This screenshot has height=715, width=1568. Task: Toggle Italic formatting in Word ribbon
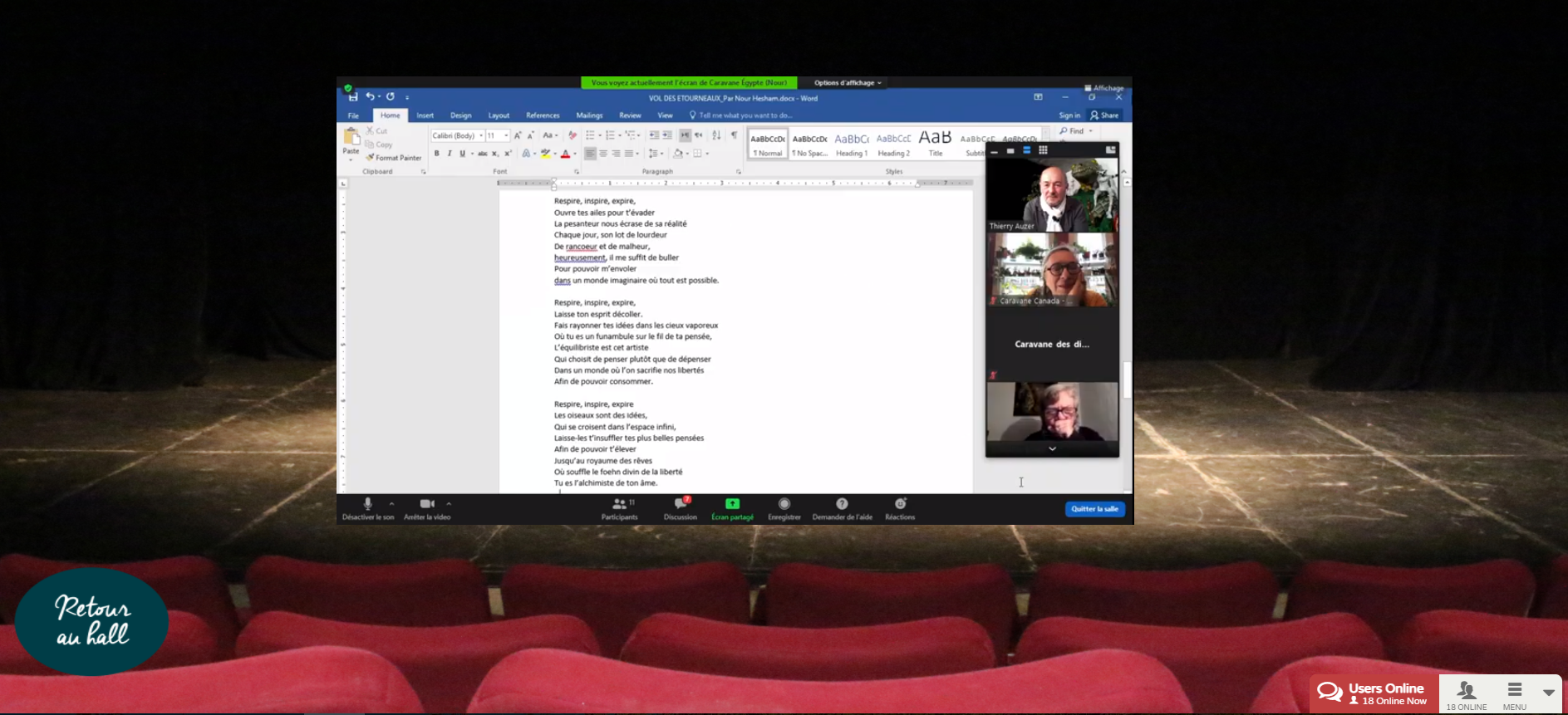pyautogui.click(x=450, y=154)
